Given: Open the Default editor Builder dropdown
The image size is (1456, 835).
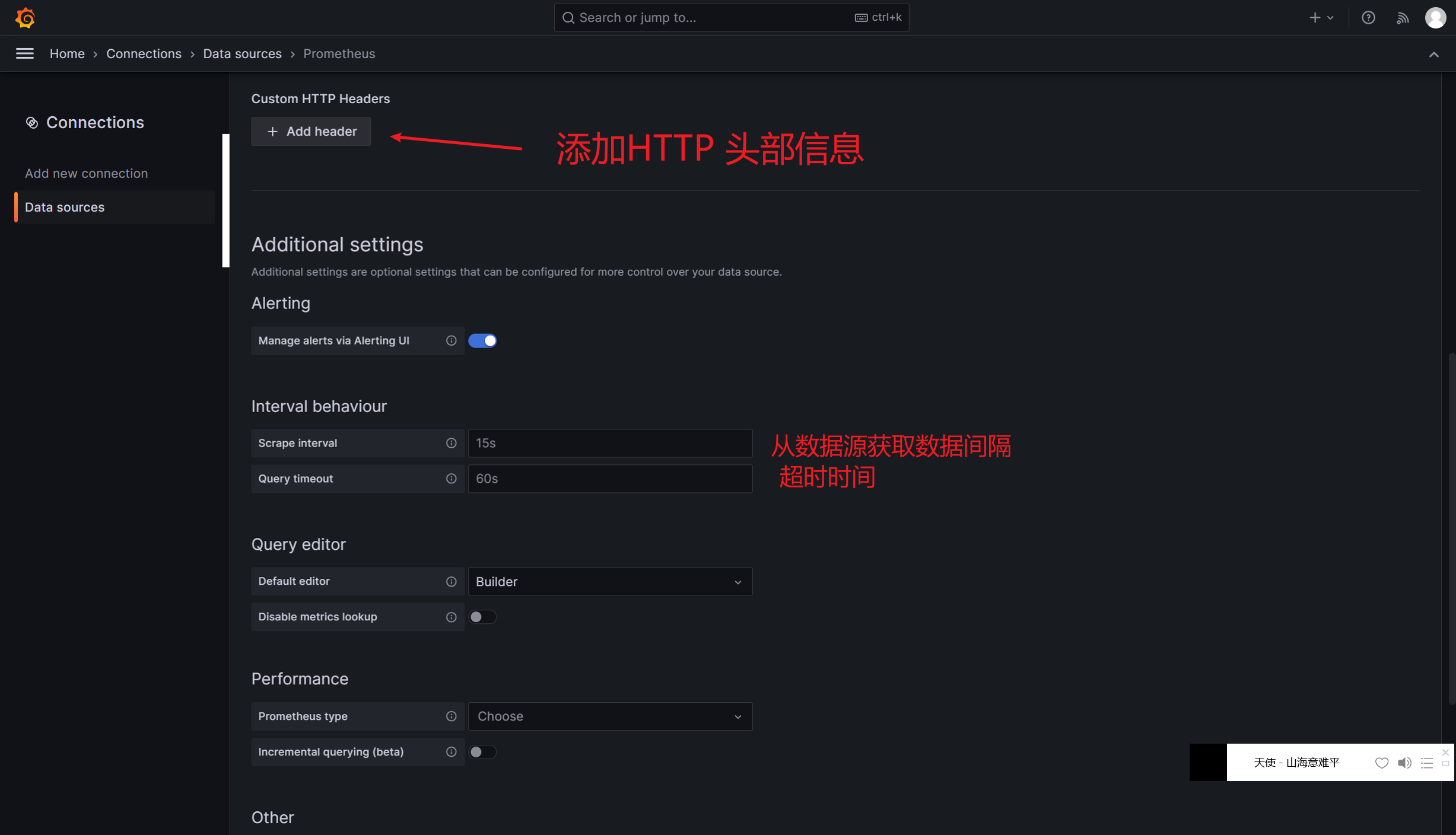Looking at the screenshot, I should tap(610, 581).
